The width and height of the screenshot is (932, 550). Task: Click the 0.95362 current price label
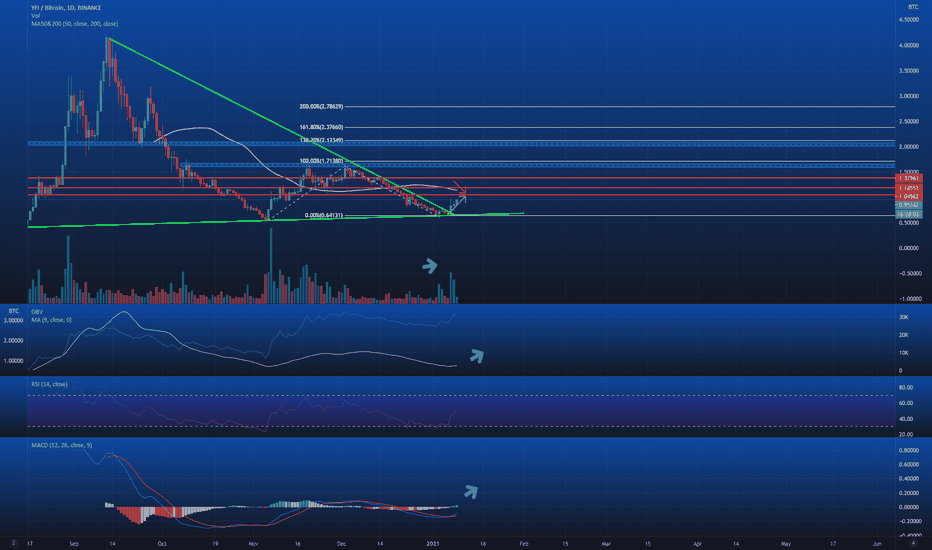pyautogui.click(x=909, y=205)
